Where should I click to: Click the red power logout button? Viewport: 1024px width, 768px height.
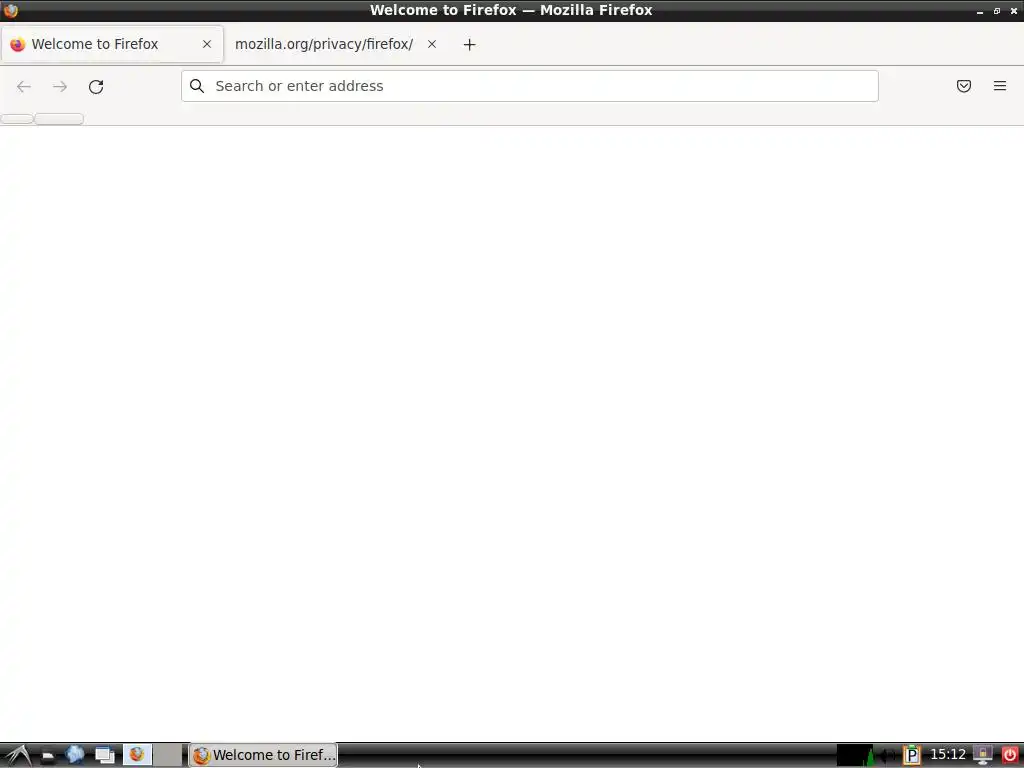(1010, 756)
